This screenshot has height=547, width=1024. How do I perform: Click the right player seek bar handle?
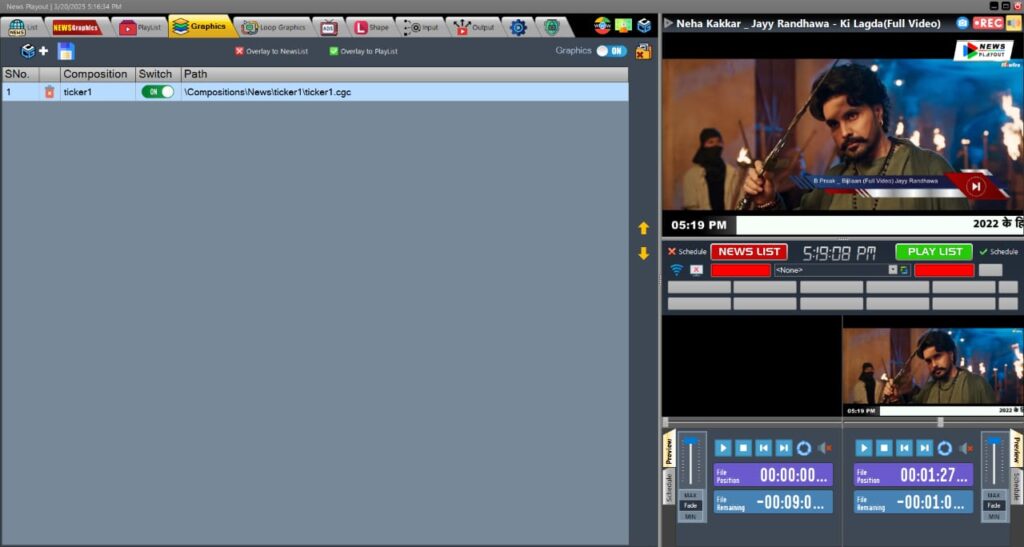tap(940, 422)
